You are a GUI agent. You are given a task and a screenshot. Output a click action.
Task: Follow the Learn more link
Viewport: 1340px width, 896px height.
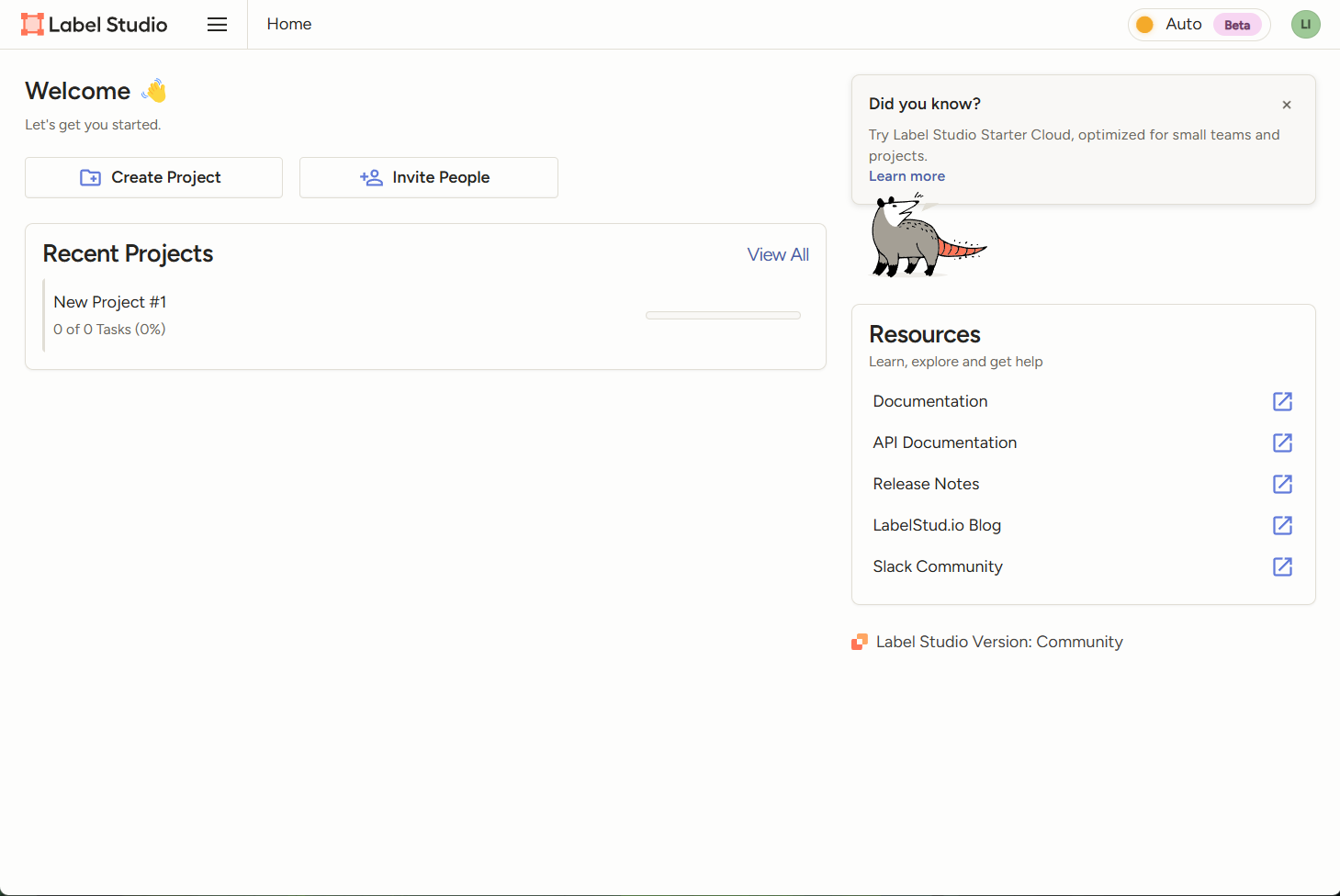click(x=906, y=176)
